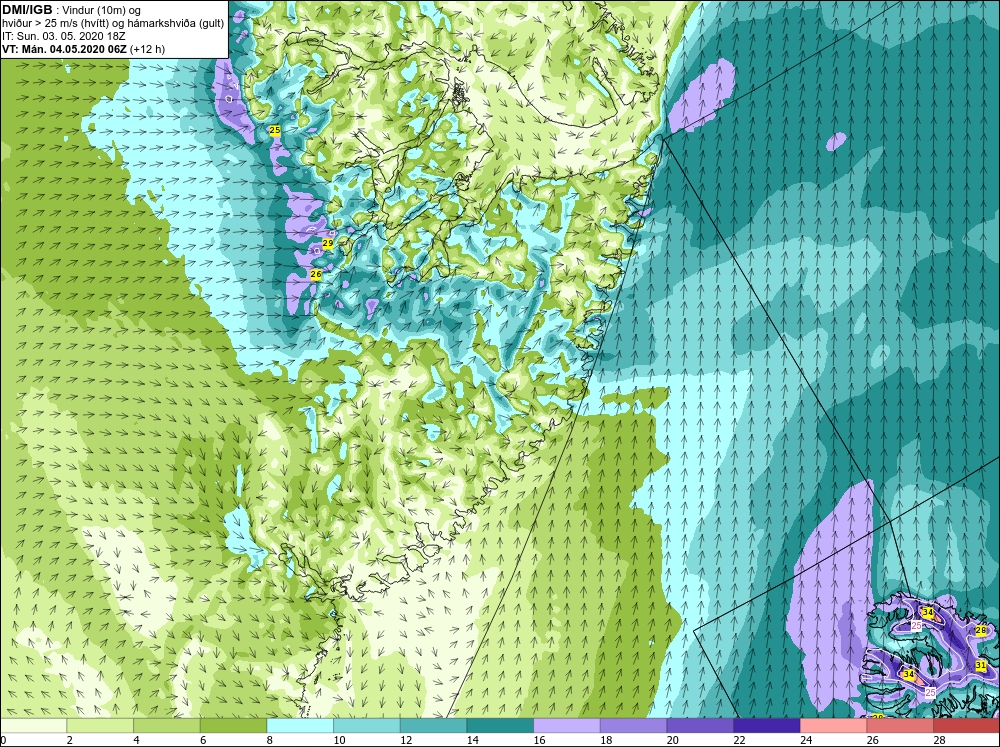Click the "DMI/IGB" title text

tap(27, 10)
